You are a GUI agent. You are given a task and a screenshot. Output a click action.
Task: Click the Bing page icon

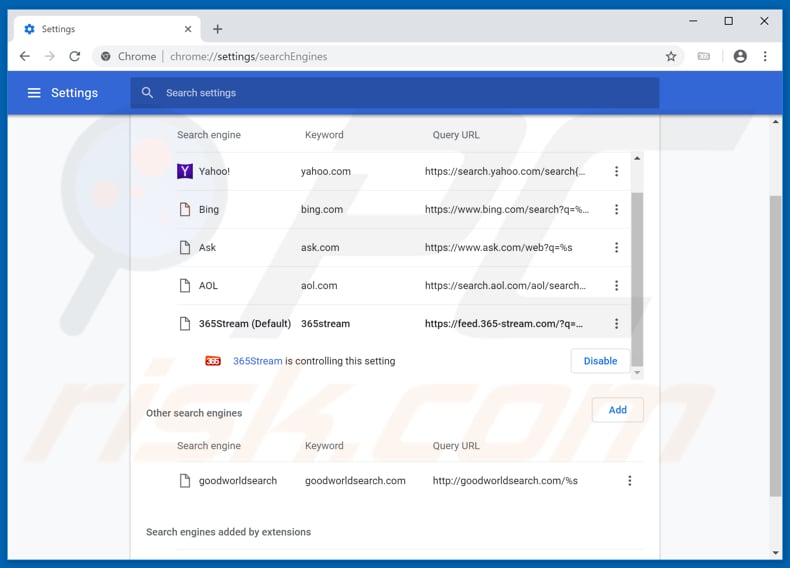185,209
